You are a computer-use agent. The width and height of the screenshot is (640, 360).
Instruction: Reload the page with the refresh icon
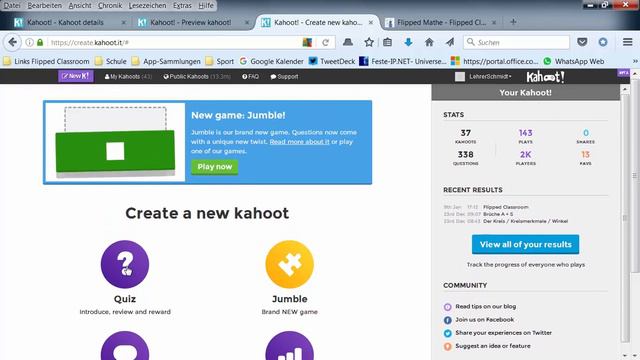(325, 42)
